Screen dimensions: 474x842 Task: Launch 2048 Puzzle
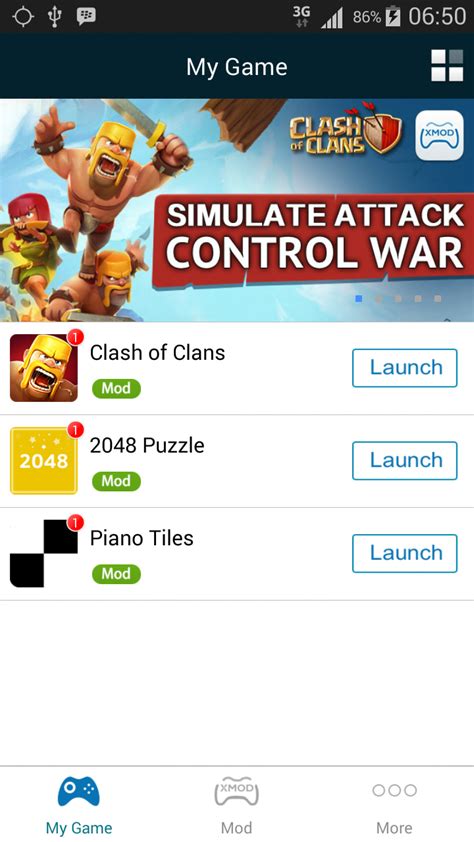pos(405,461)
